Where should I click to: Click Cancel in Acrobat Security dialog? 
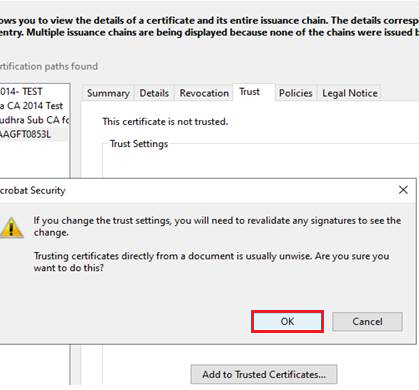(x=367, y=321)
